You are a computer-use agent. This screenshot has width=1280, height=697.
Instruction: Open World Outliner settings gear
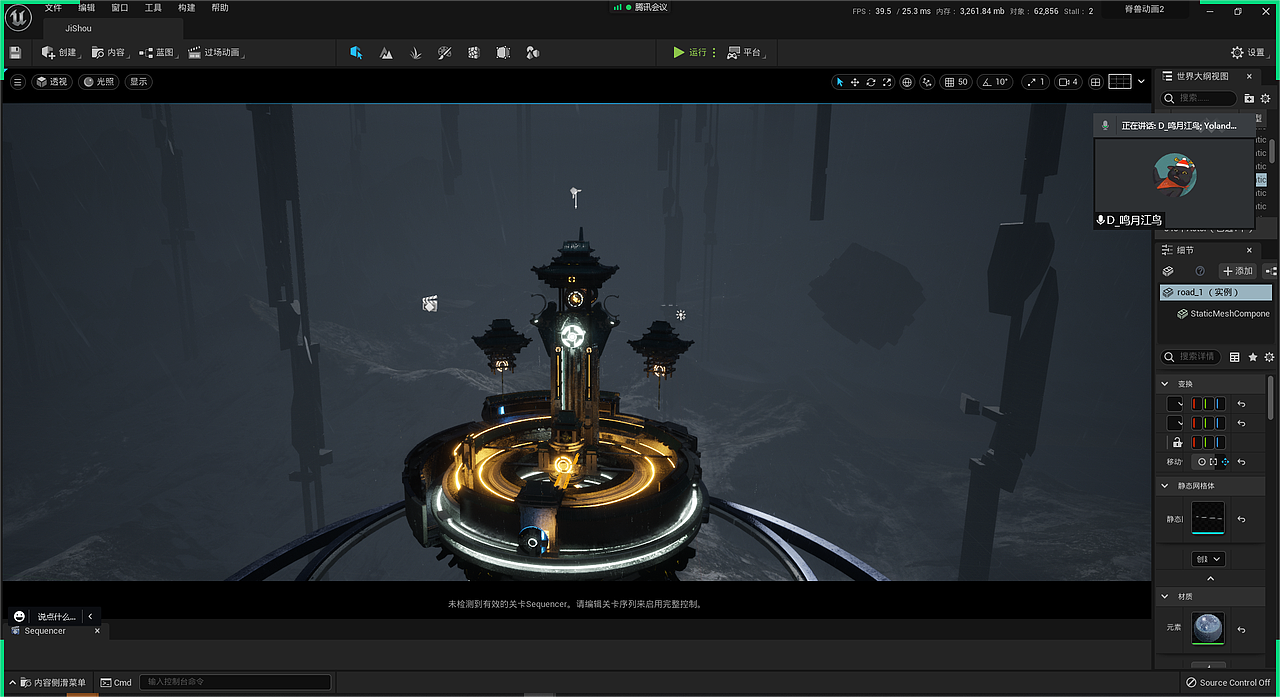click(1265, 98)
